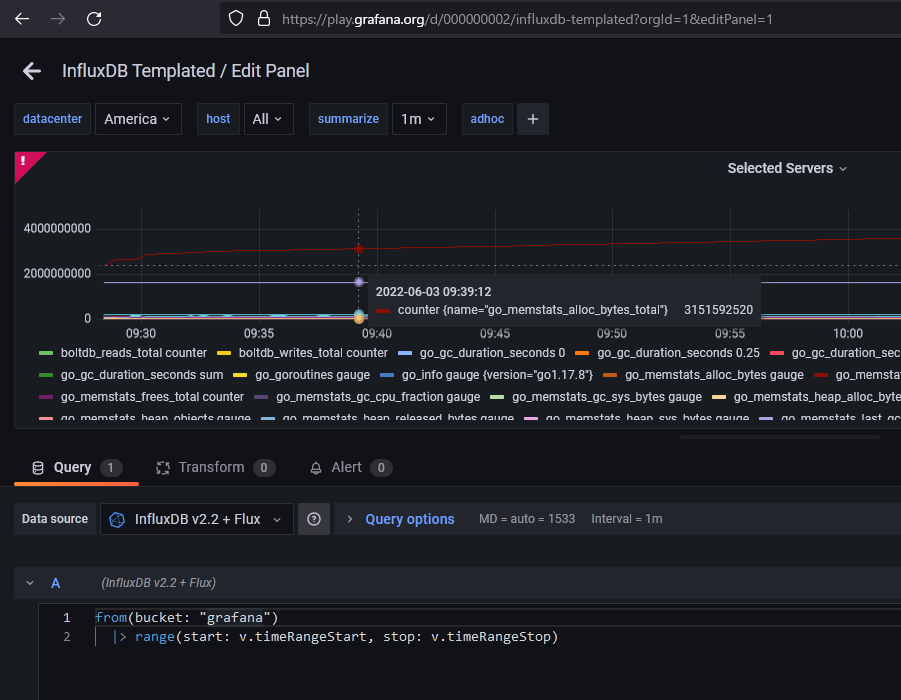Click the adhoc filter label
901x700 pixels.
pyautogui.click(x=487, y=119)
